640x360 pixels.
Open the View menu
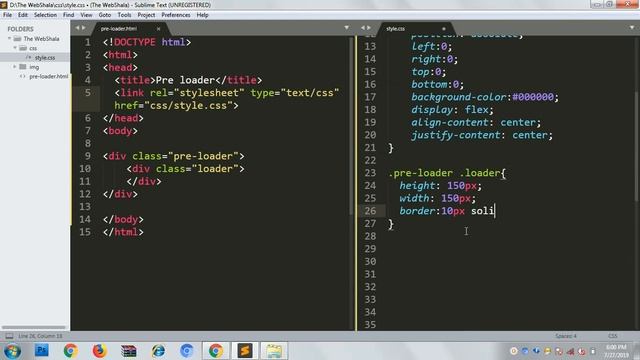tap(86, 15)
